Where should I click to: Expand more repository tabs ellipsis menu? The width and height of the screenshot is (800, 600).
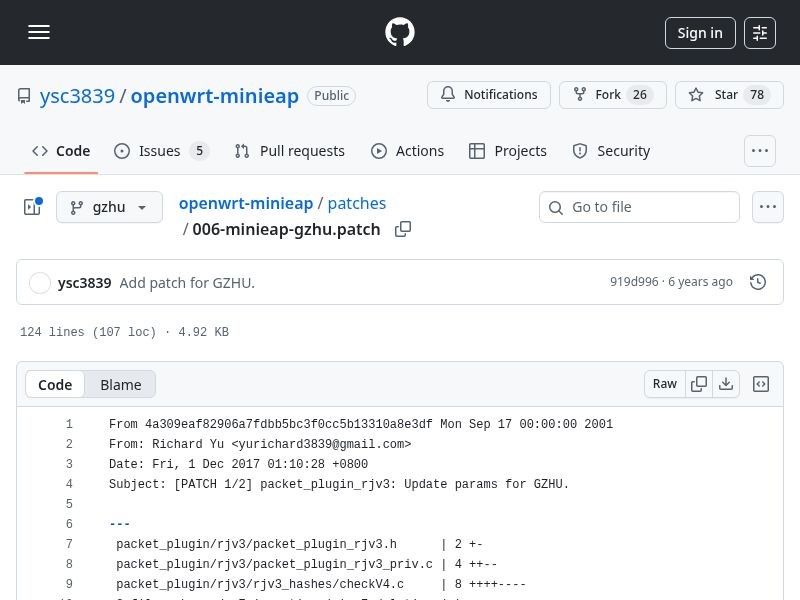(760, 151)
